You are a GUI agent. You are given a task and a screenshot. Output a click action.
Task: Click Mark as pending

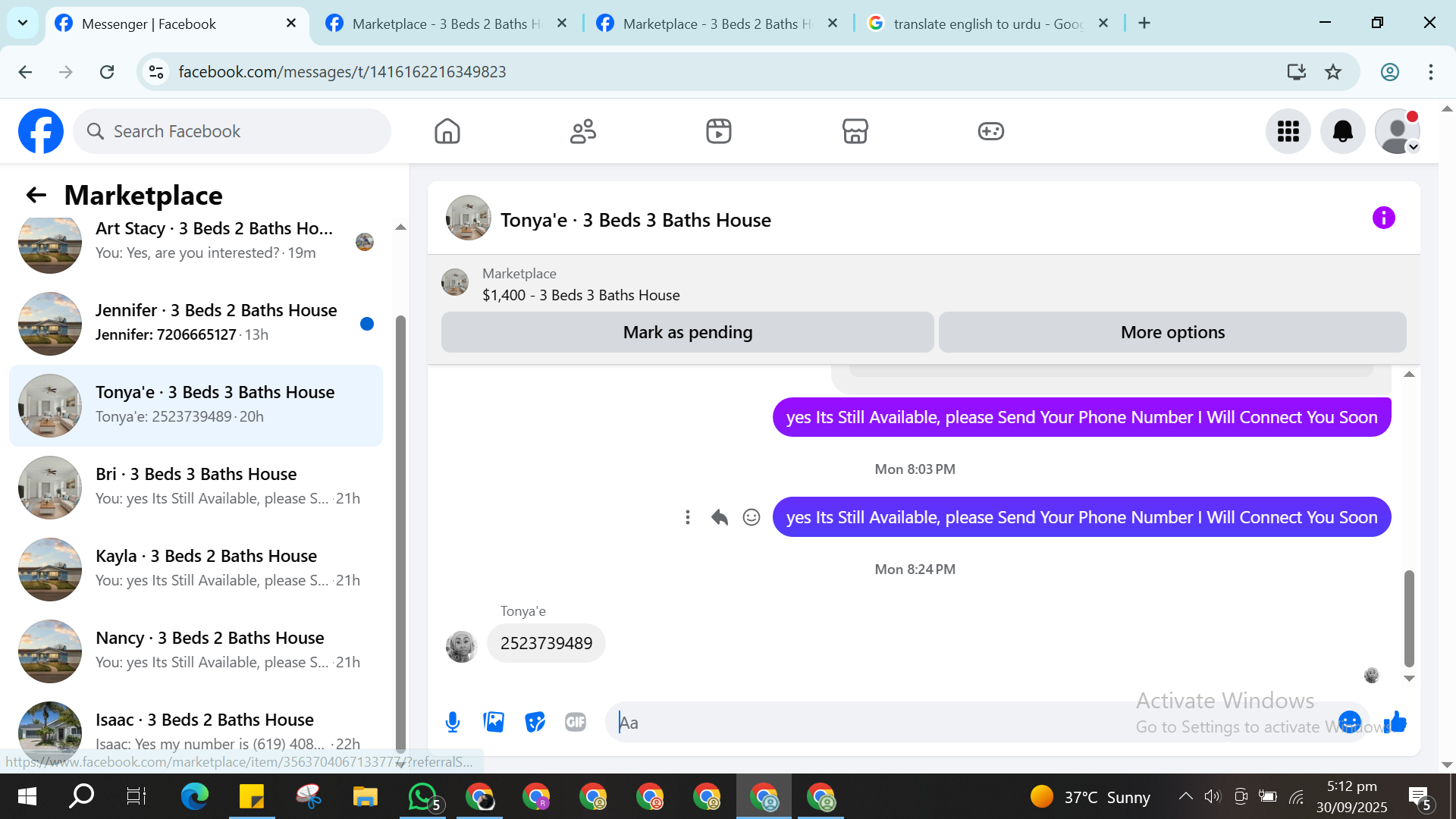coord(688,332)
